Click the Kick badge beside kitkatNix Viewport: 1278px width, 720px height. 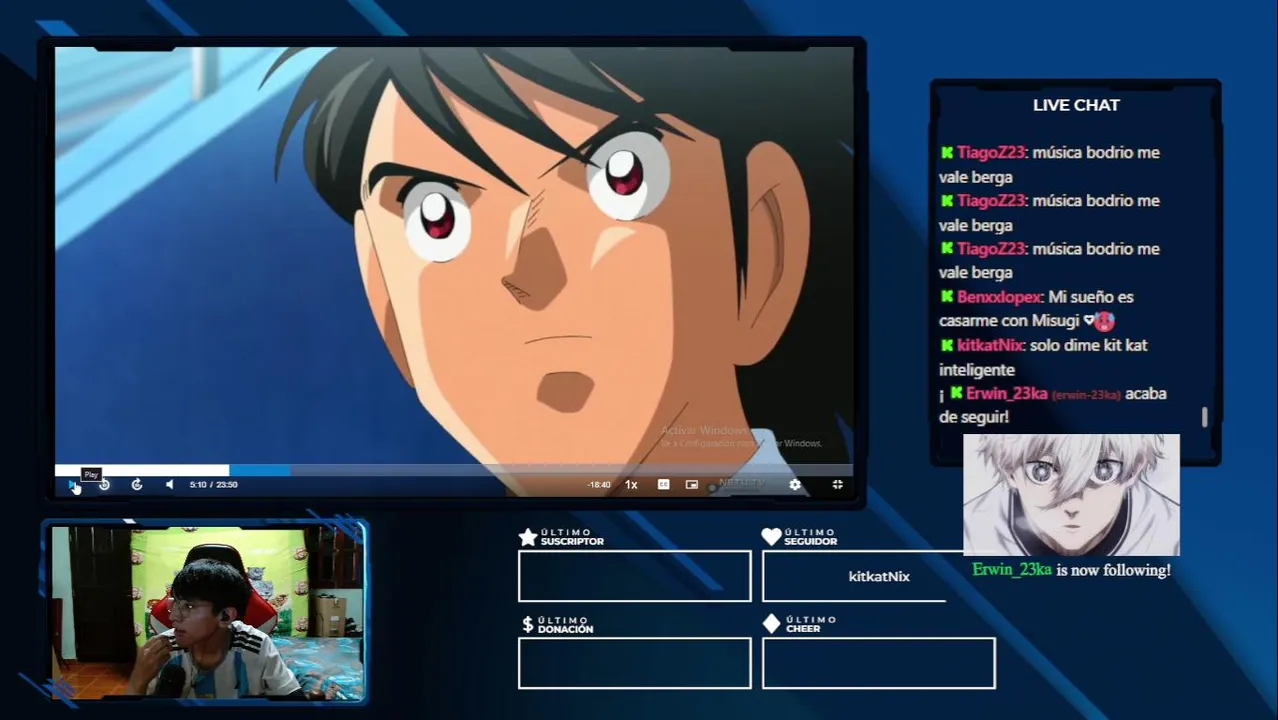(946, 345)
